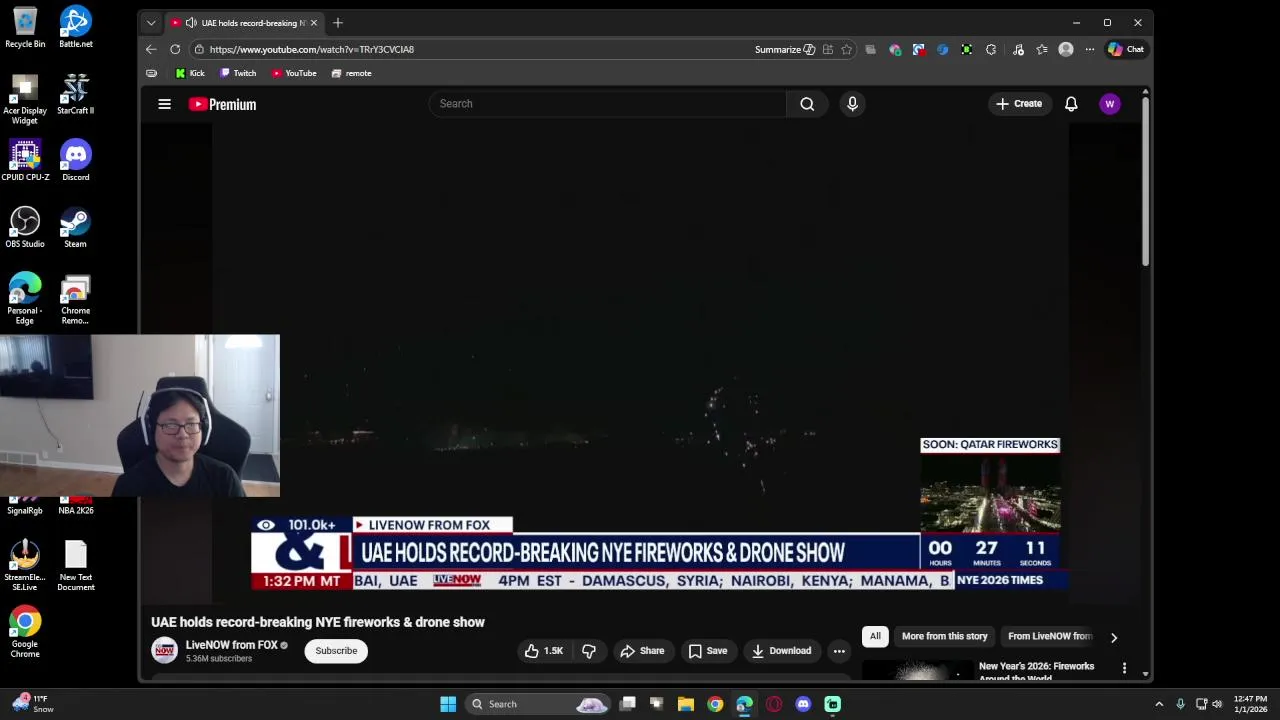
Task: Select More from this story chip
Action: [x=944, y=636]
